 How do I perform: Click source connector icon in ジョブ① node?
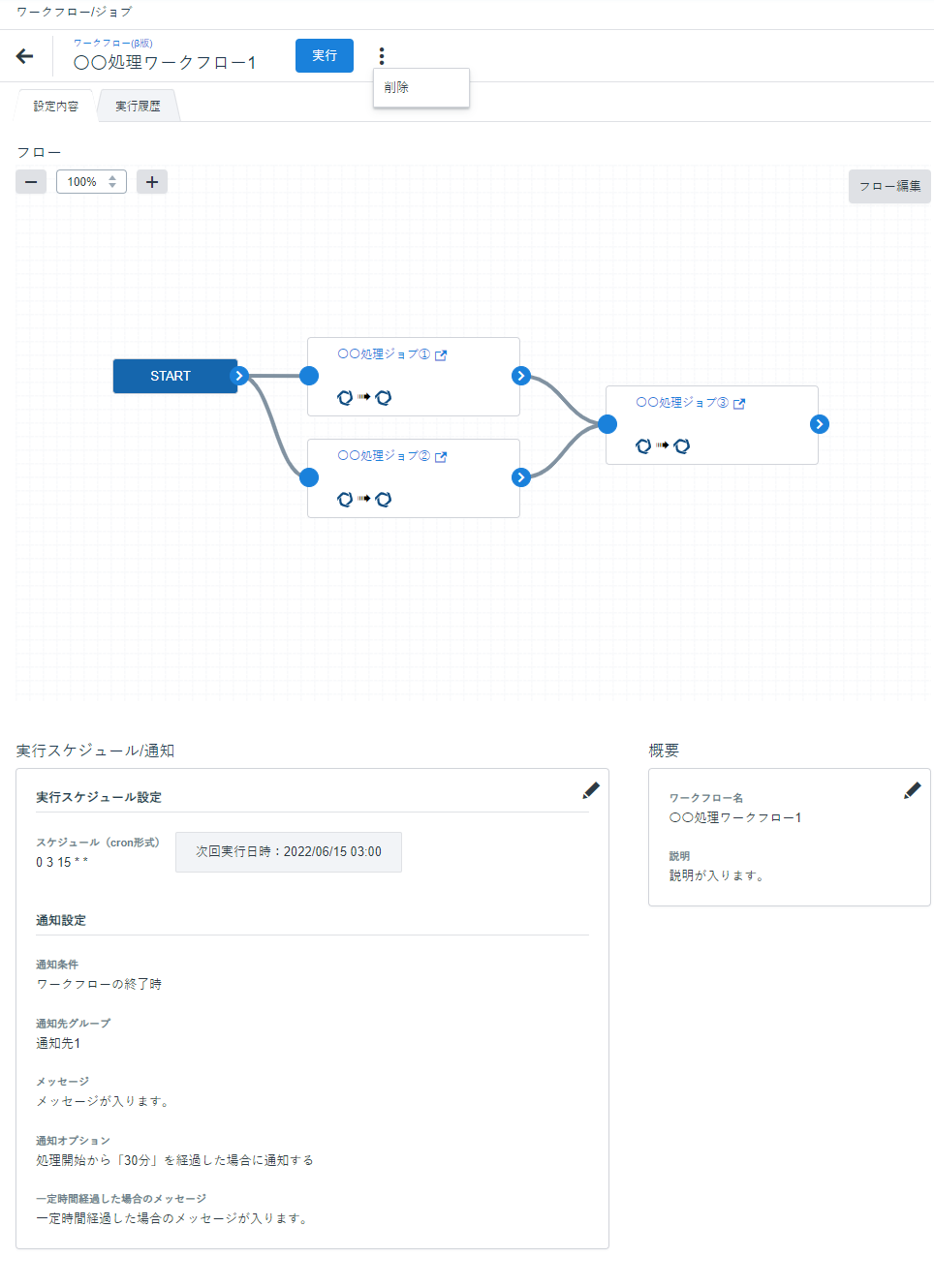tap(345, 397)
